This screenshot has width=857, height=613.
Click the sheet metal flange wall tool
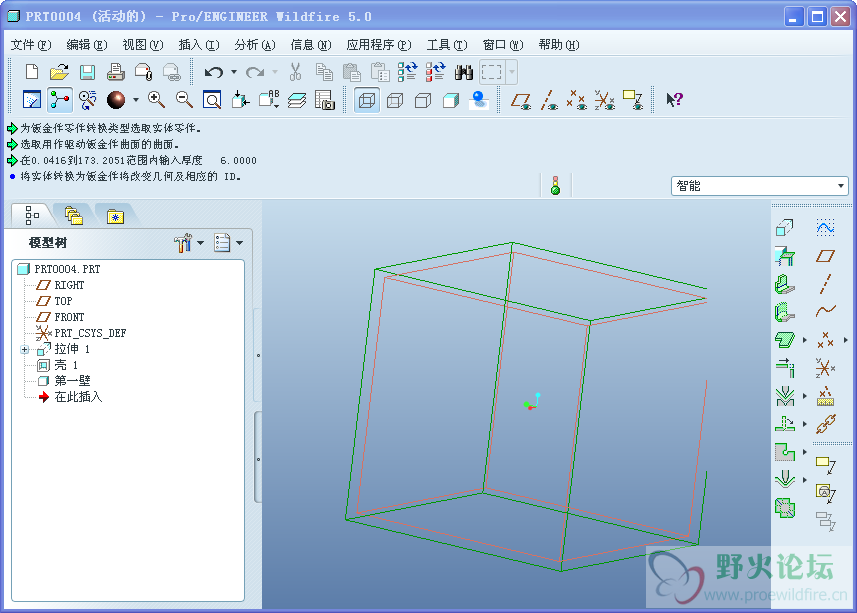pyautogui.click(x=785, y=312)
